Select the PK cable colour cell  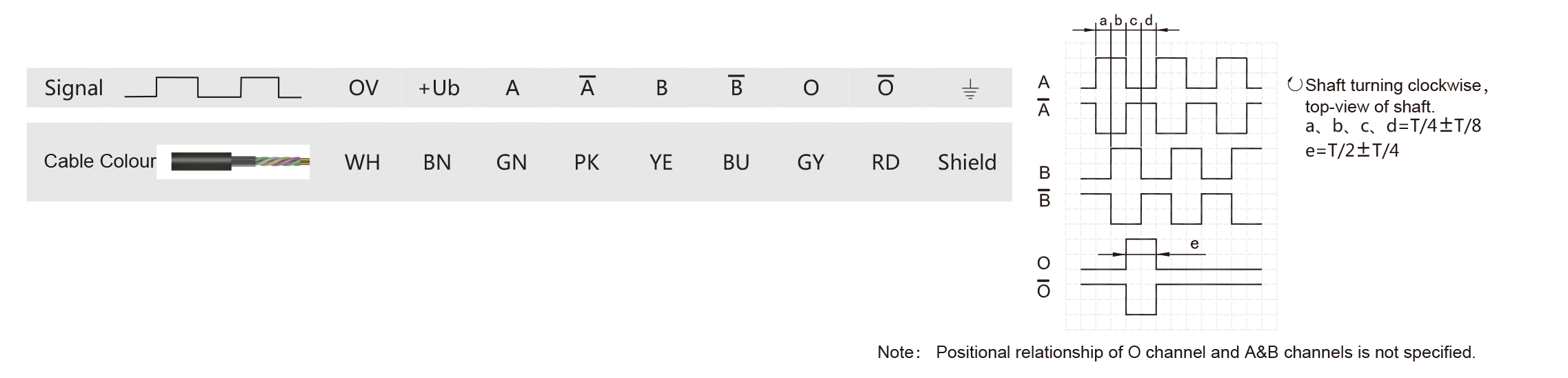[x=587, y=162]
